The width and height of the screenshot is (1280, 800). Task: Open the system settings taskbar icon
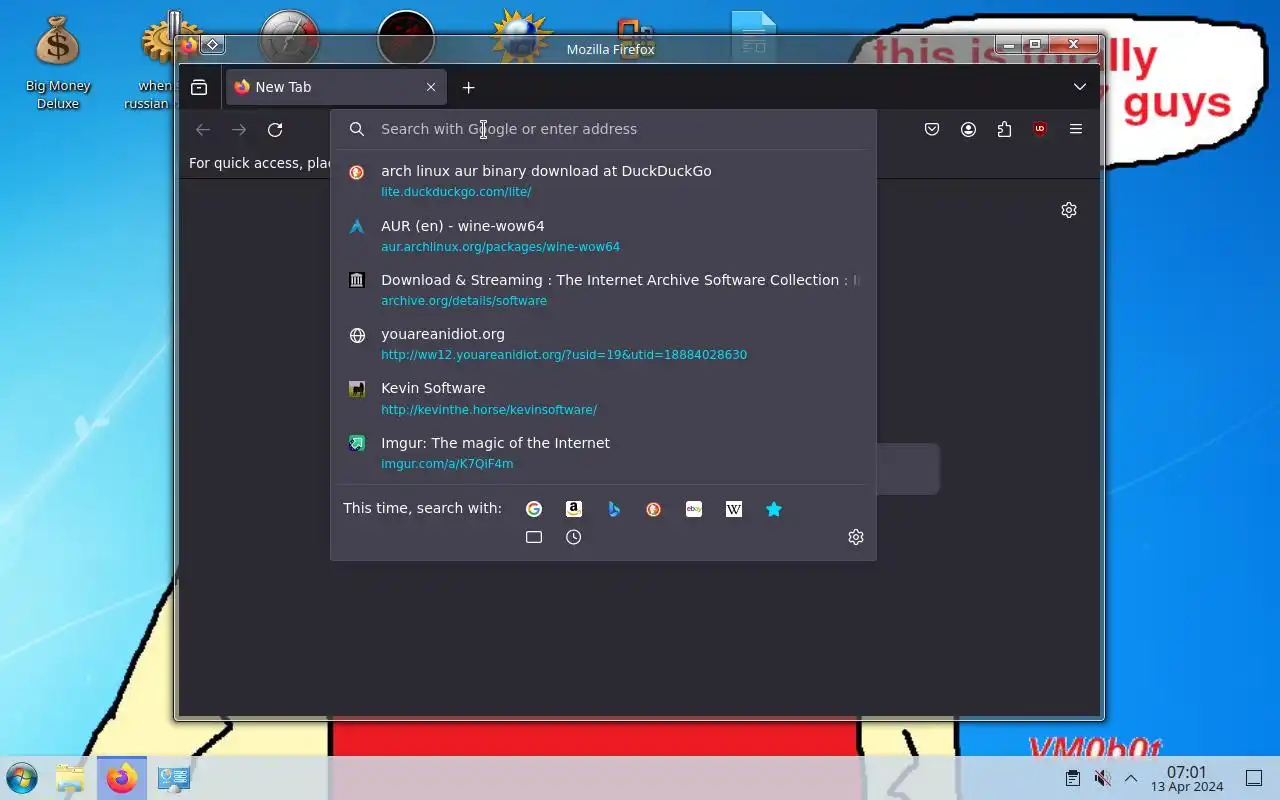(174, 778)
